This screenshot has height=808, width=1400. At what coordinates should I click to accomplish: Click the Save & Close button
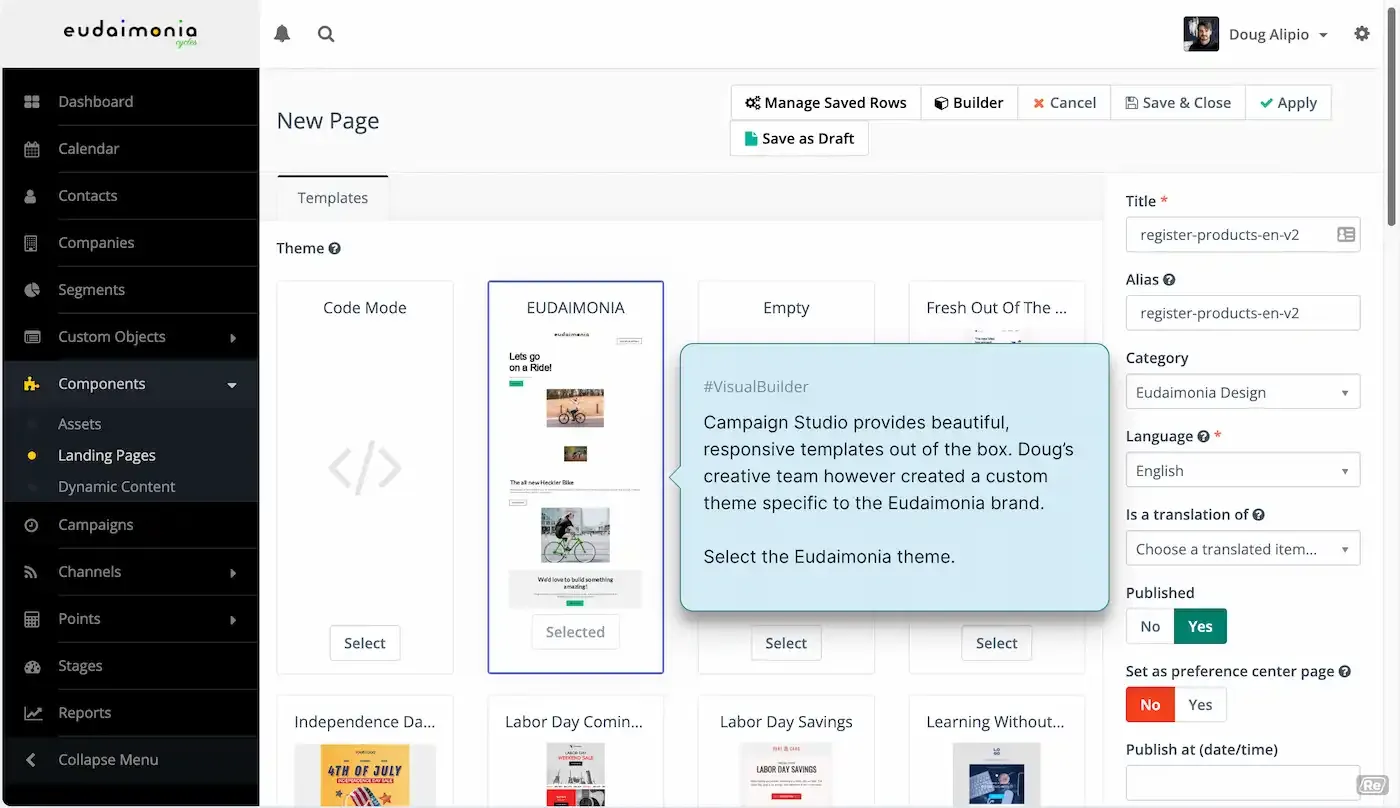pos(1178,103)
